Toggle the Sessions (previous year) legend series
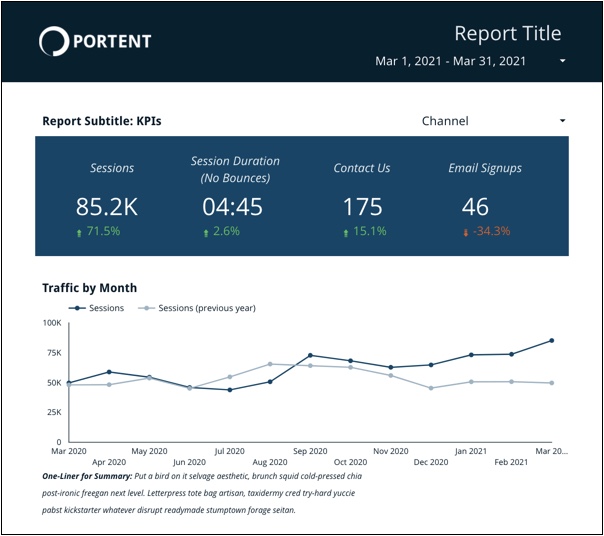This screenshot has height=536, width=604. click(198, 308)
